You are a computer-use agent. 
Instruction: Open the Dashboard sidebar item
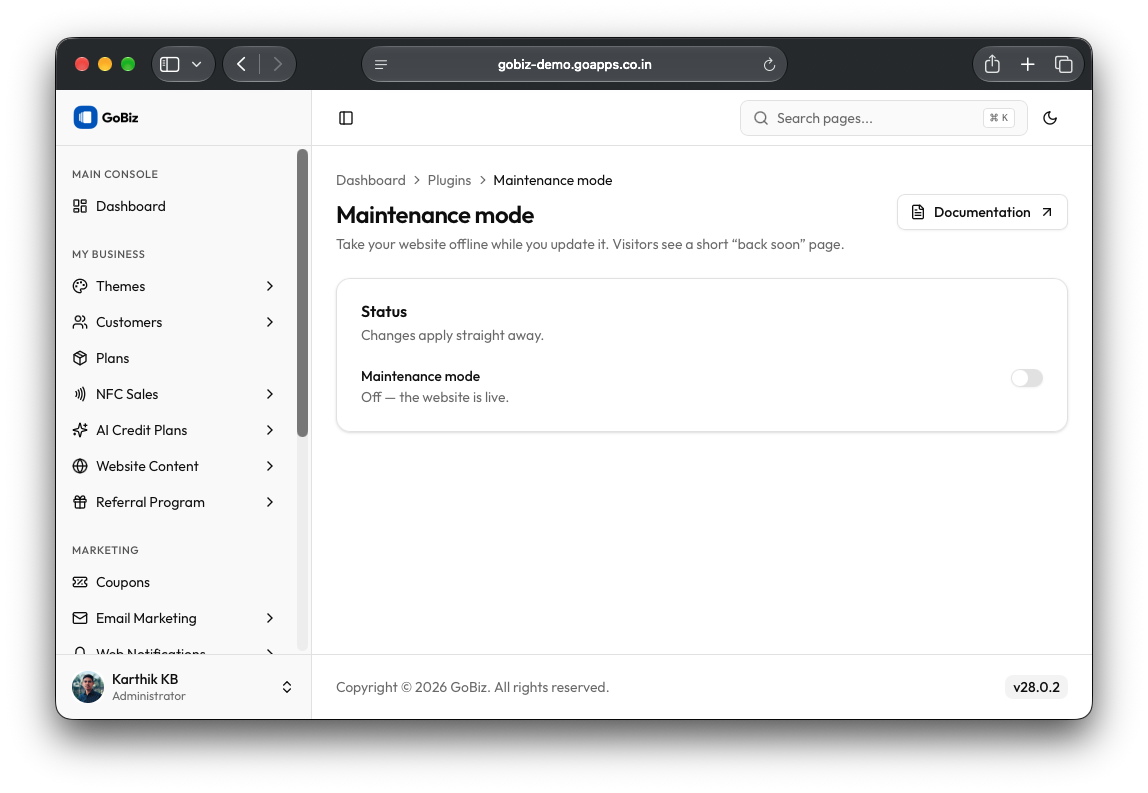coord(174,206)
